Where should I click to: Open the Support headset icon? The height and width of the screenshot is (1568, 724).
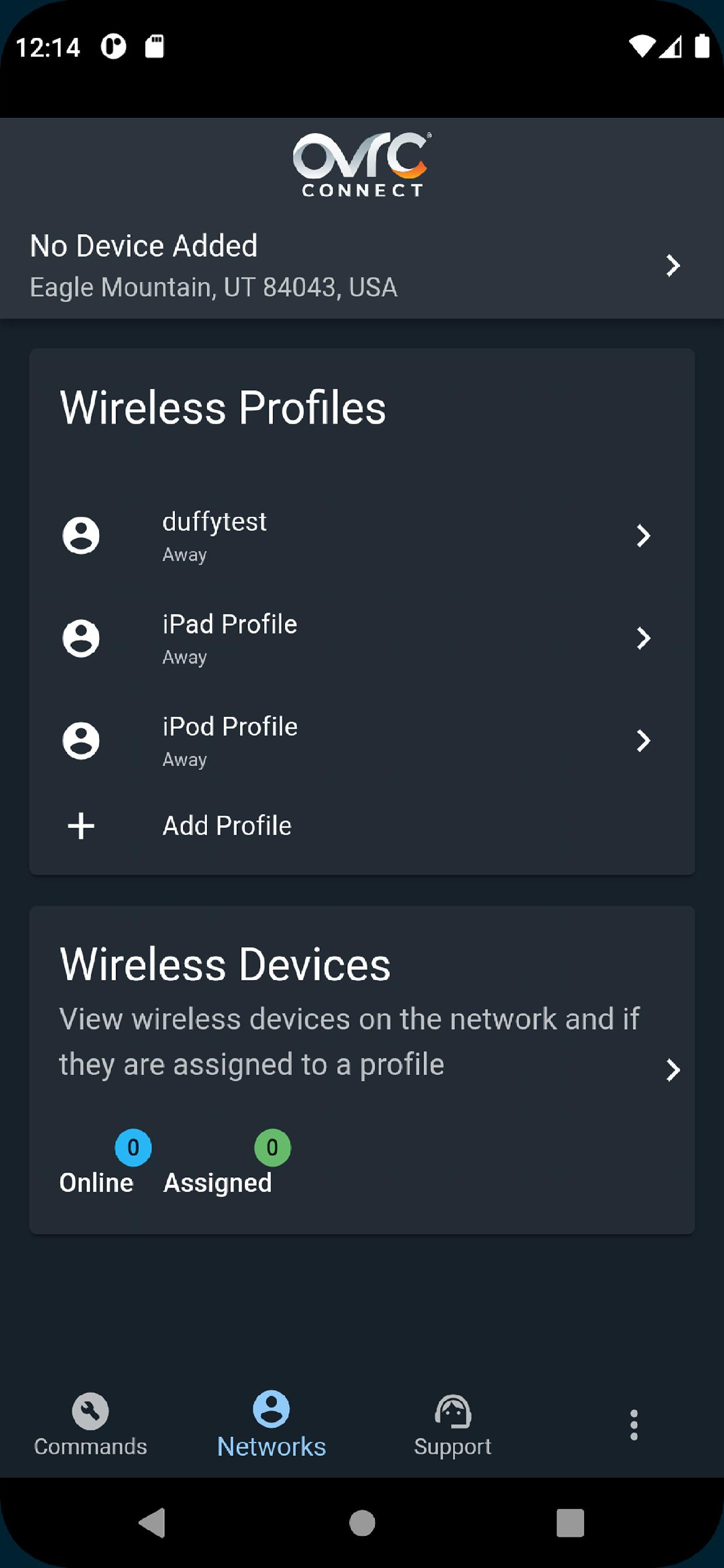click(x=453, y=1411)
